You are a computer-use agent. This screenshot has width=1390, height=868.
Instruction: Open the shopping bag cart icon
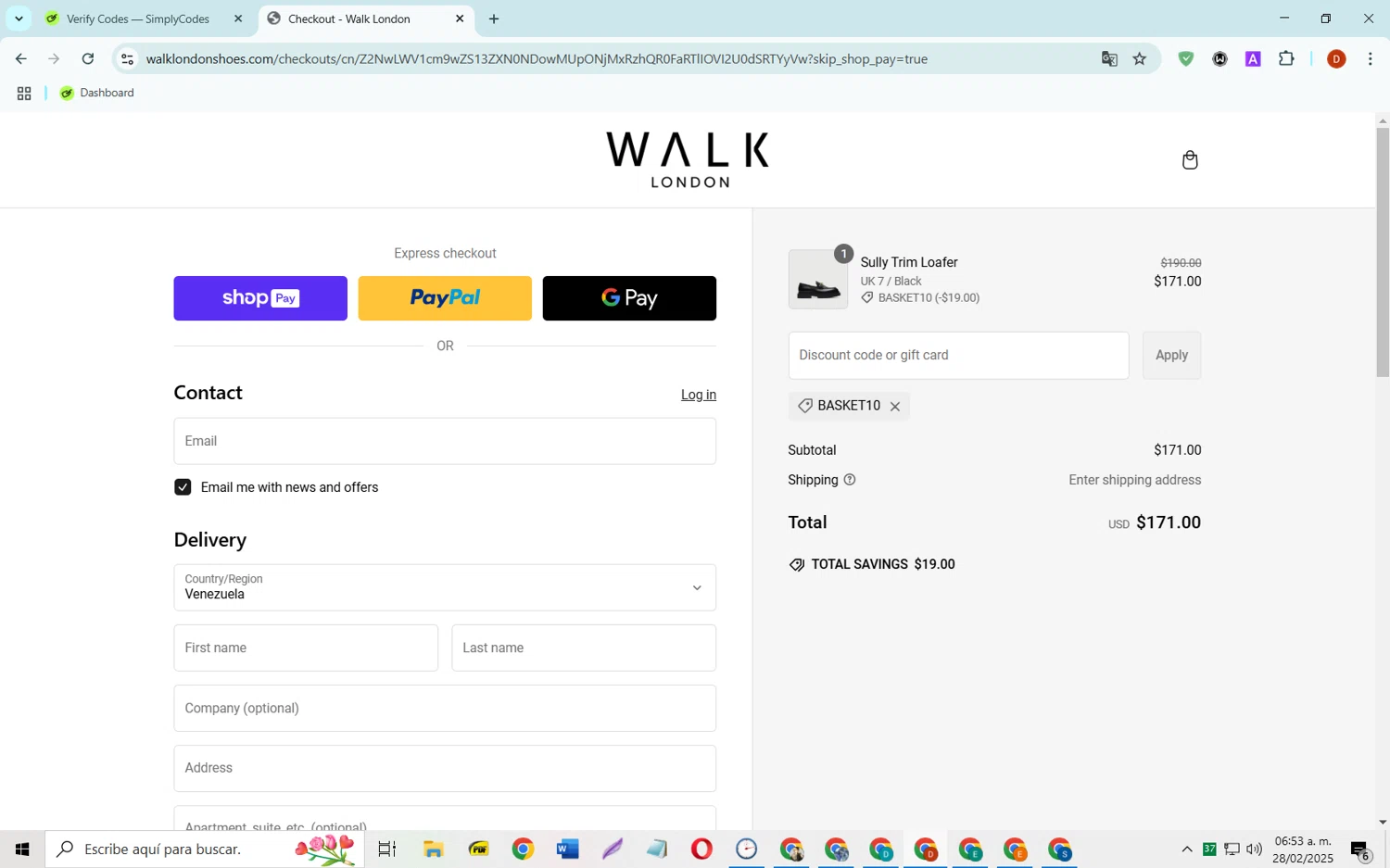1190,160
